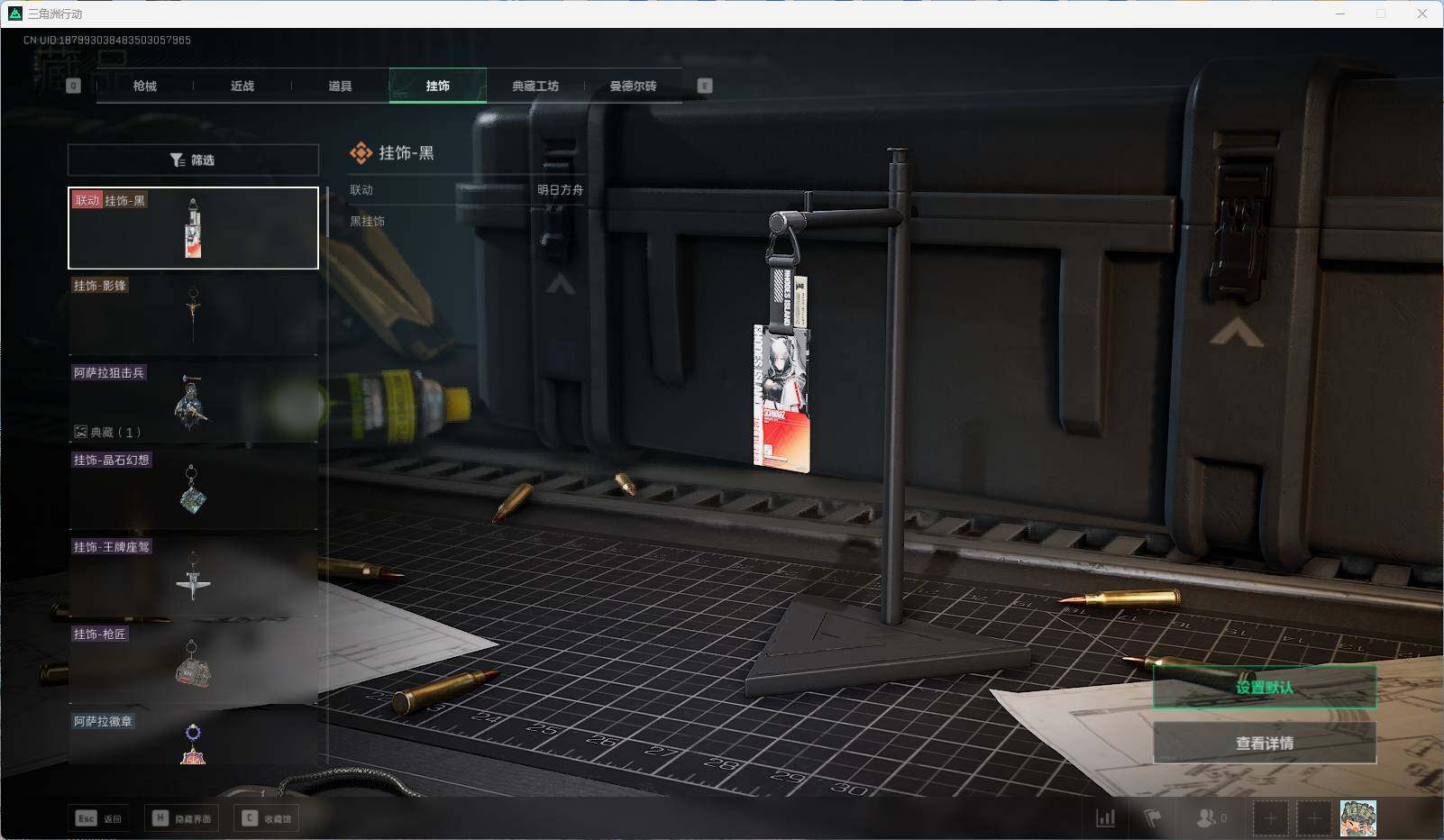Click the E next-tab key icon

coord(705,86)
